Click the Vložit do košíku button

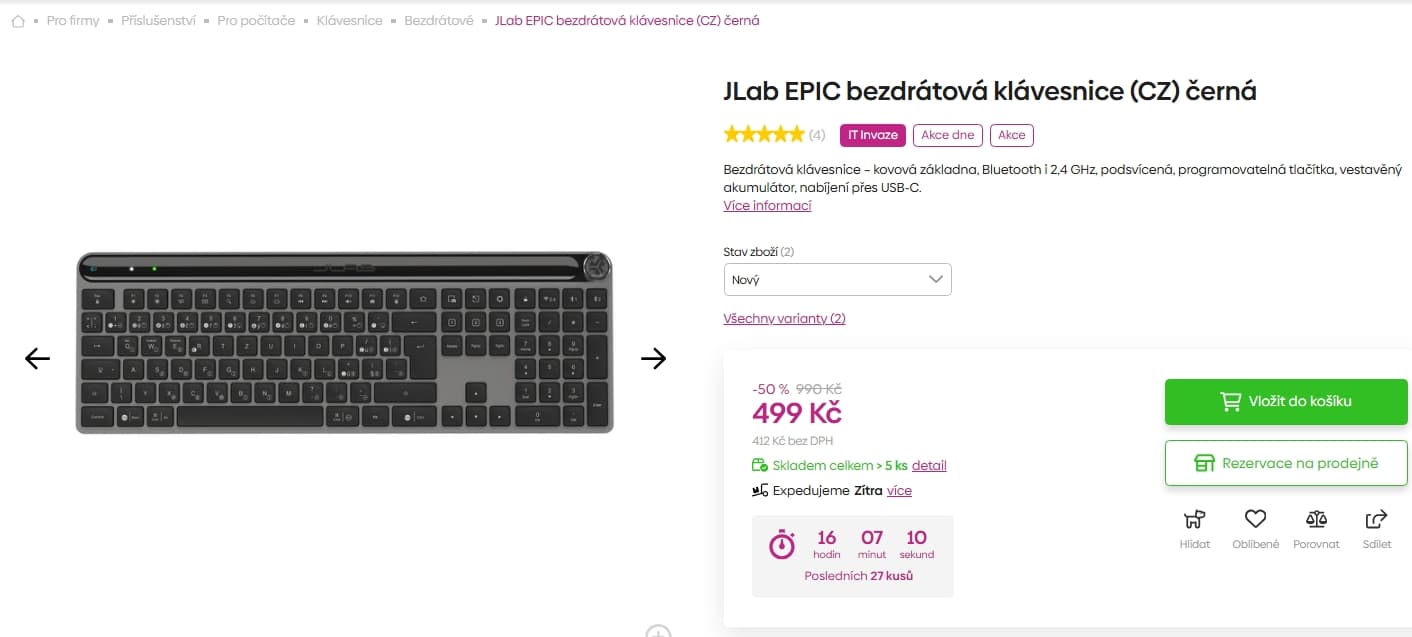[x=1286, y=401]
